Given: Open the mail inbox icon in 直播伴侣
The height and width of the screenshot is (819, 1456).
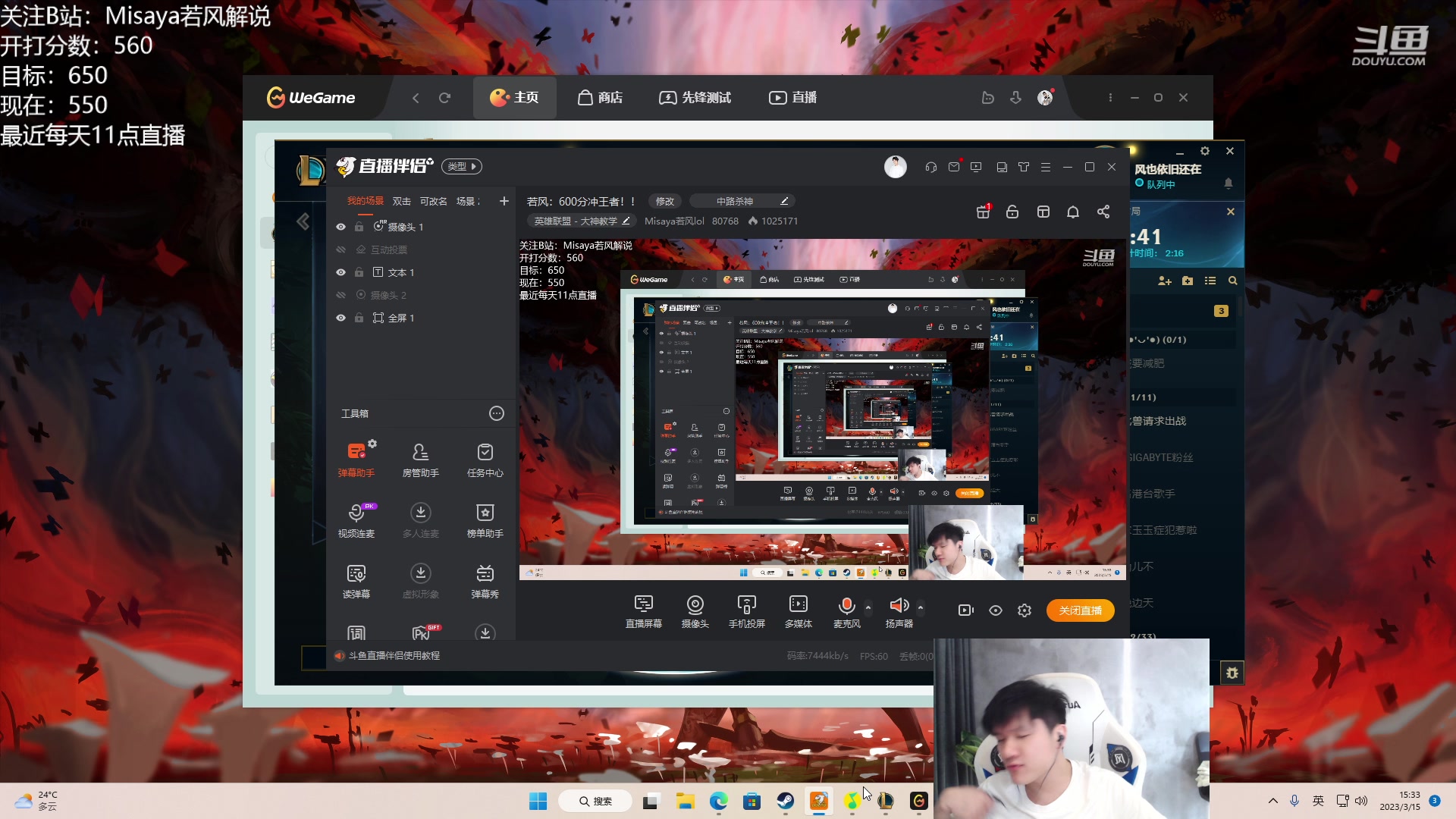Looking at the screenshot, I should [954, 167].
